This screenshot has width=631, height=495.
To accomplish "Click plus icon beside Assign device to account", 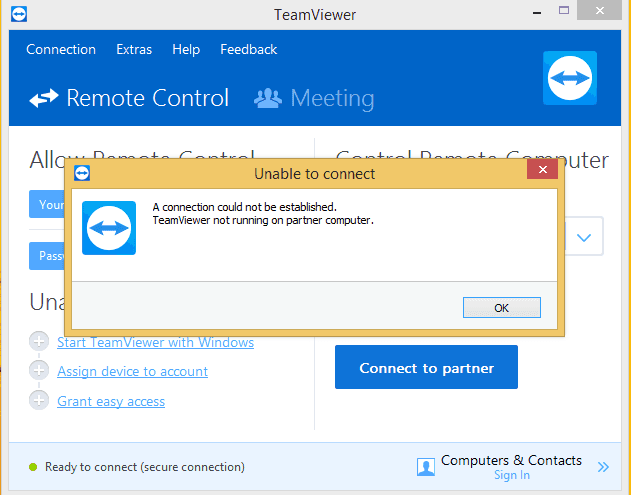I will click(39, 370).
